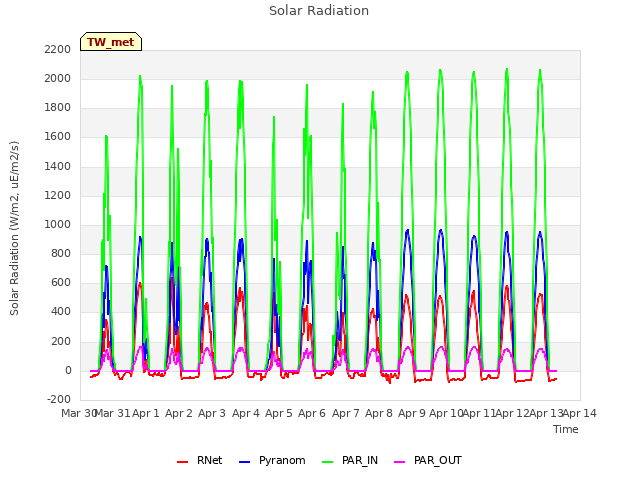640x480 pixels.
Task: Click the Apr 8 x-axis tick label
Action: click(x=379, y=413)
